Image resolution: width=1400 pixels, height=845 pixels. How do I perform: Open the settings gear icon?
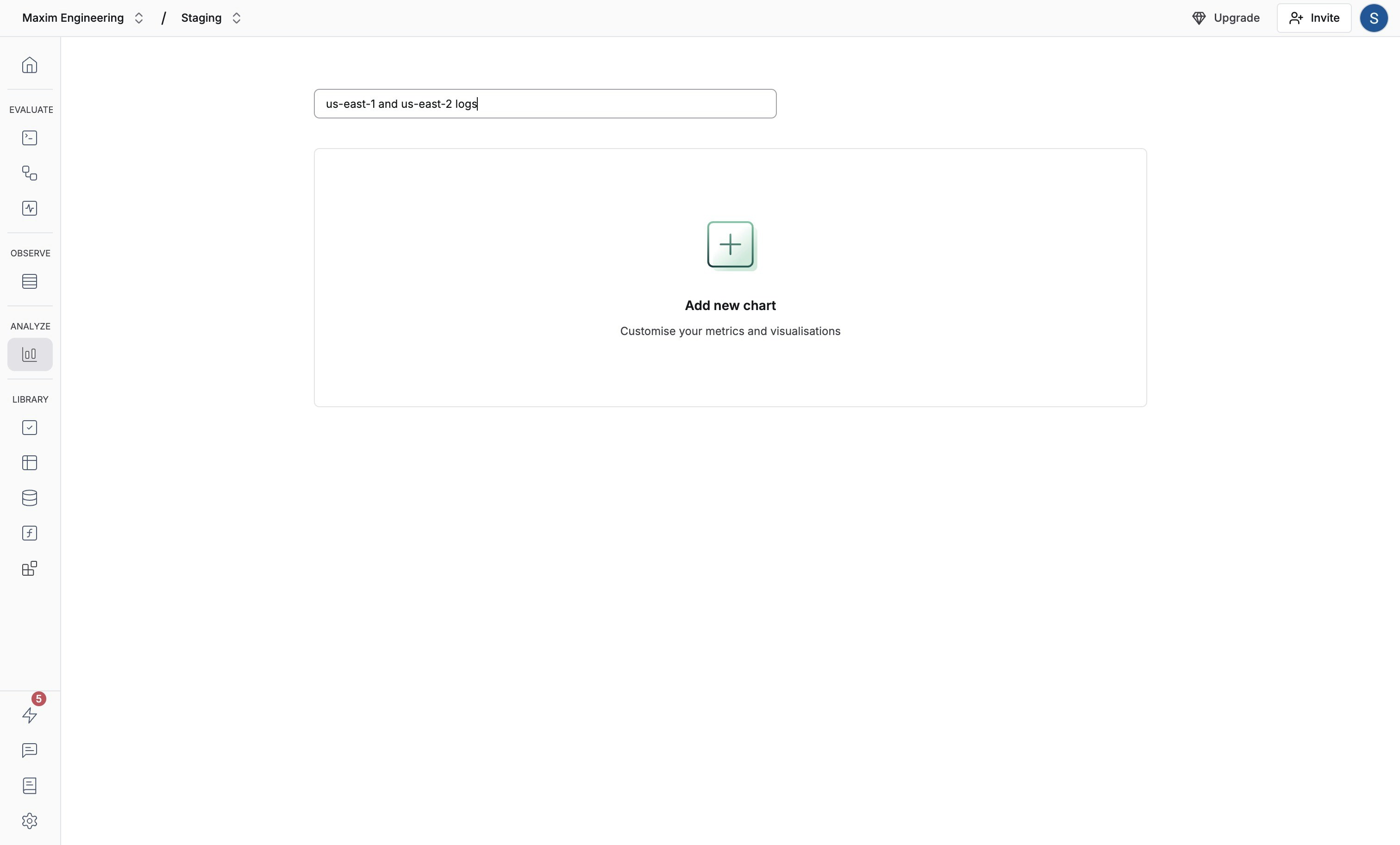coord(30,821)
